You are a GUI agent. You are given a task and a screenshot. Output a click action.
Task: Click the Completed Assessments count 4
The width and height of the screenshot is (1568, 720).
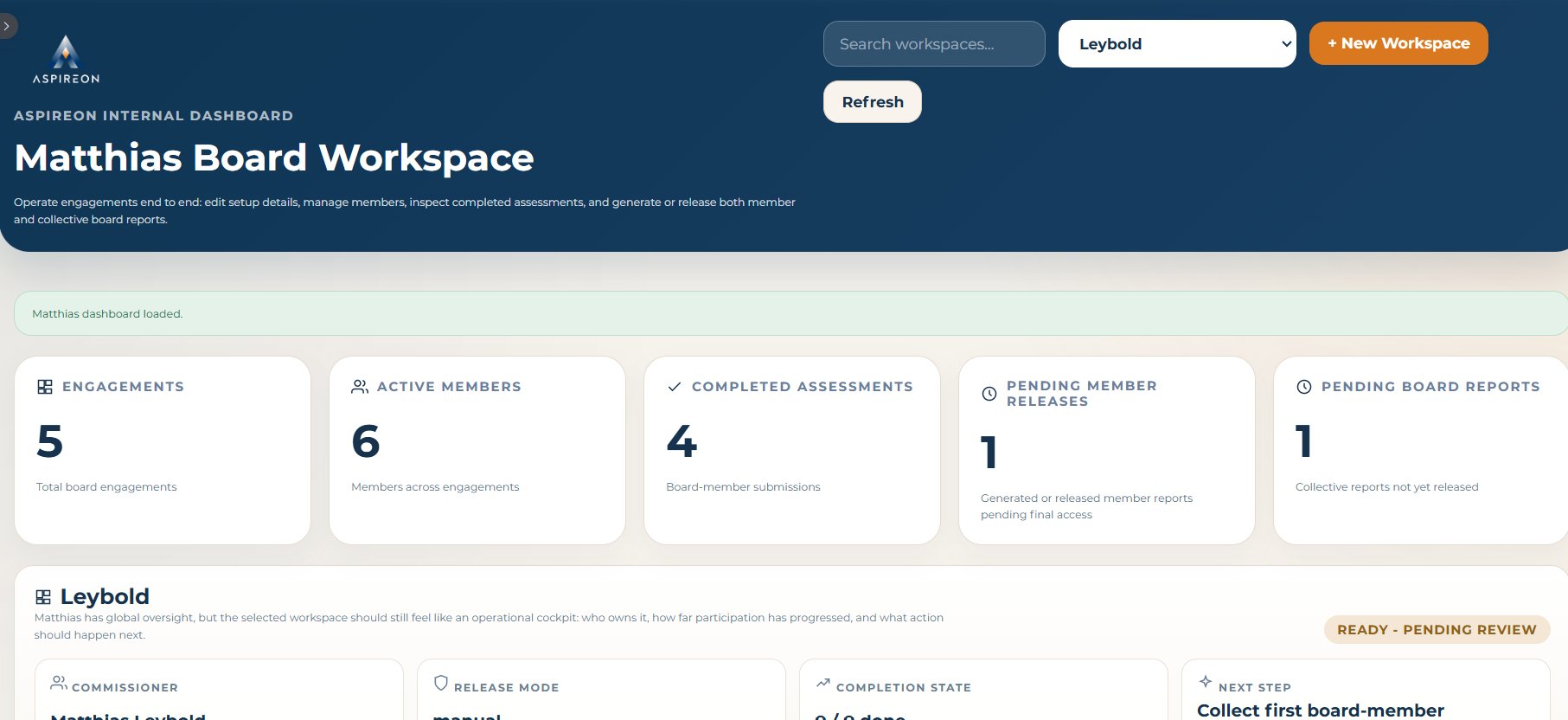[x=682, y=441]
